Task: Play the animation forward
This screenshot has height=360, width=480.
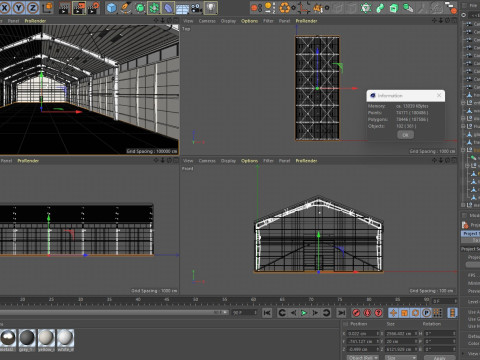Action: [x=304, y=313]
